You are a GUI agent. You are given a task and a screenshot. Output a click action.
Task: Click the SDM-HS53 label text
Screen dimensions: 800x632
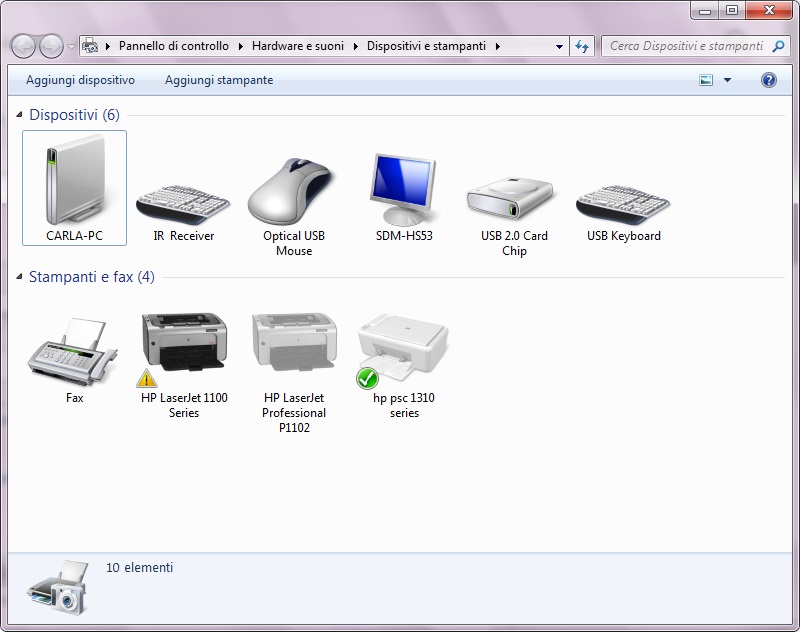point(404,236)
